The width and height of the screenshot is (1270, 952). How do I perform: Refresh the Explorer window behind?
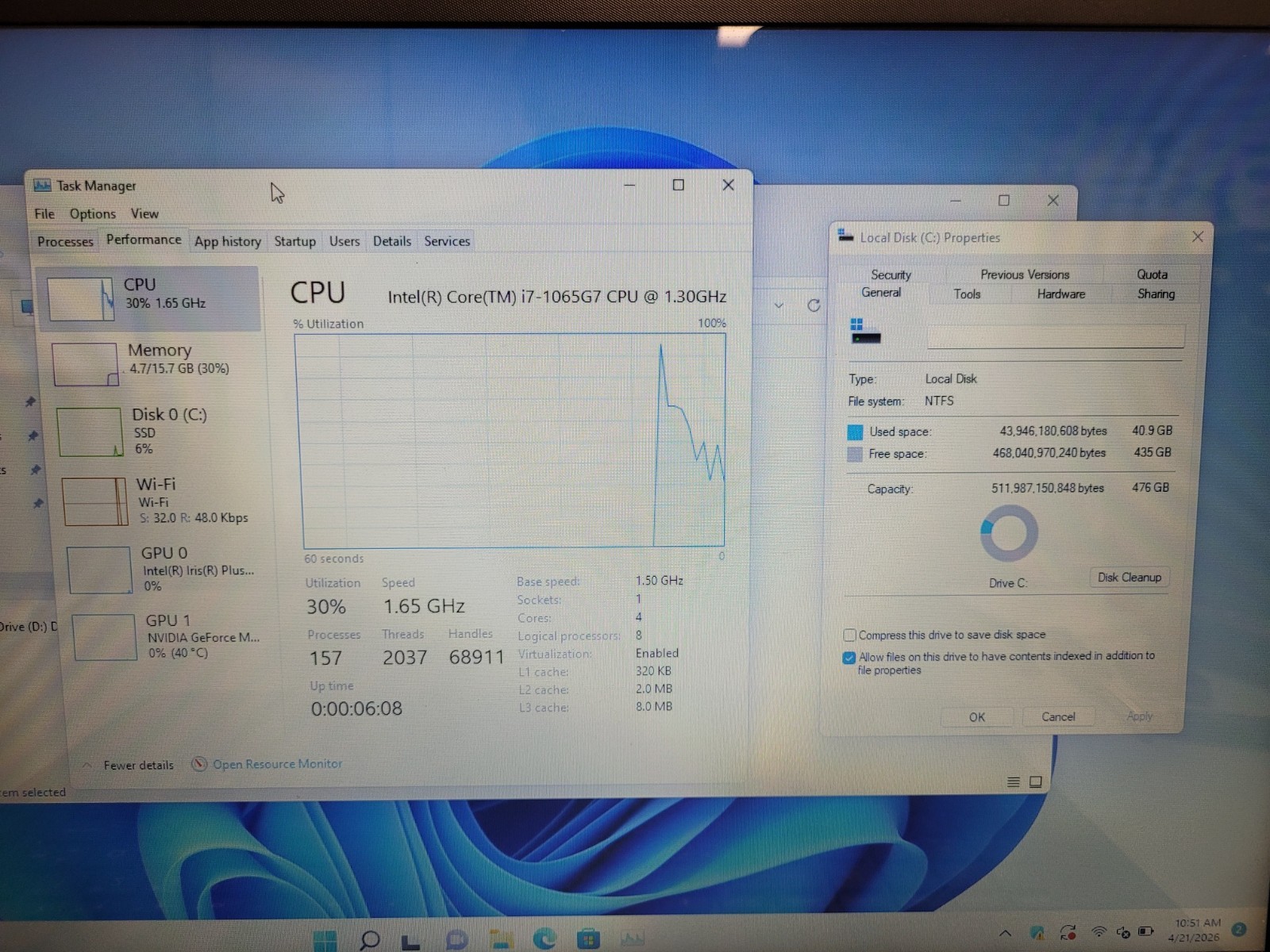pyautogui.click(x=814, y=305)
